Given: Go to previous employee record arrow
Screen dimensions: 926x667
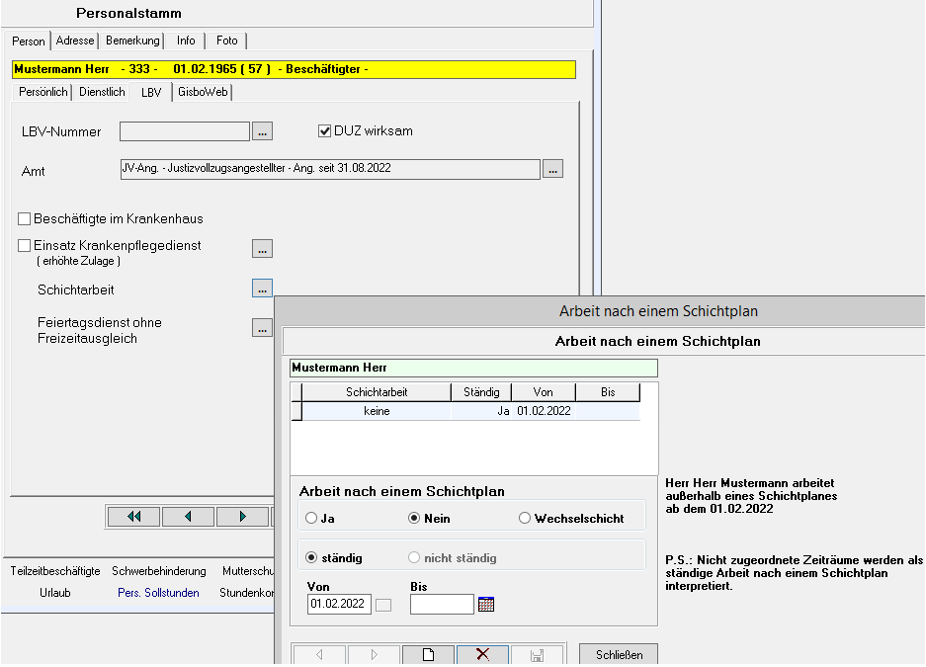Looking at the screenshot, I should (188, 517).
